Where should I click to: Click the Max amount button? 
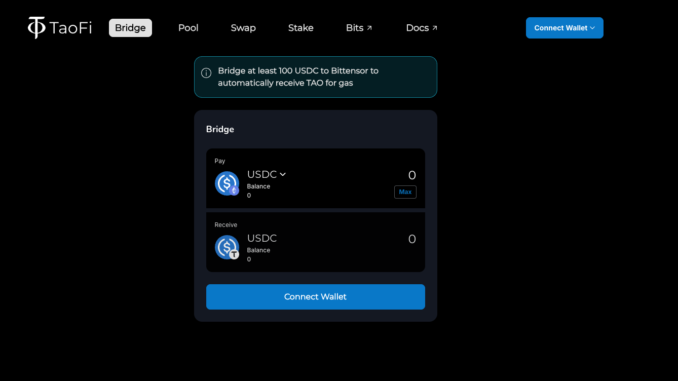[x=405, y=192]
